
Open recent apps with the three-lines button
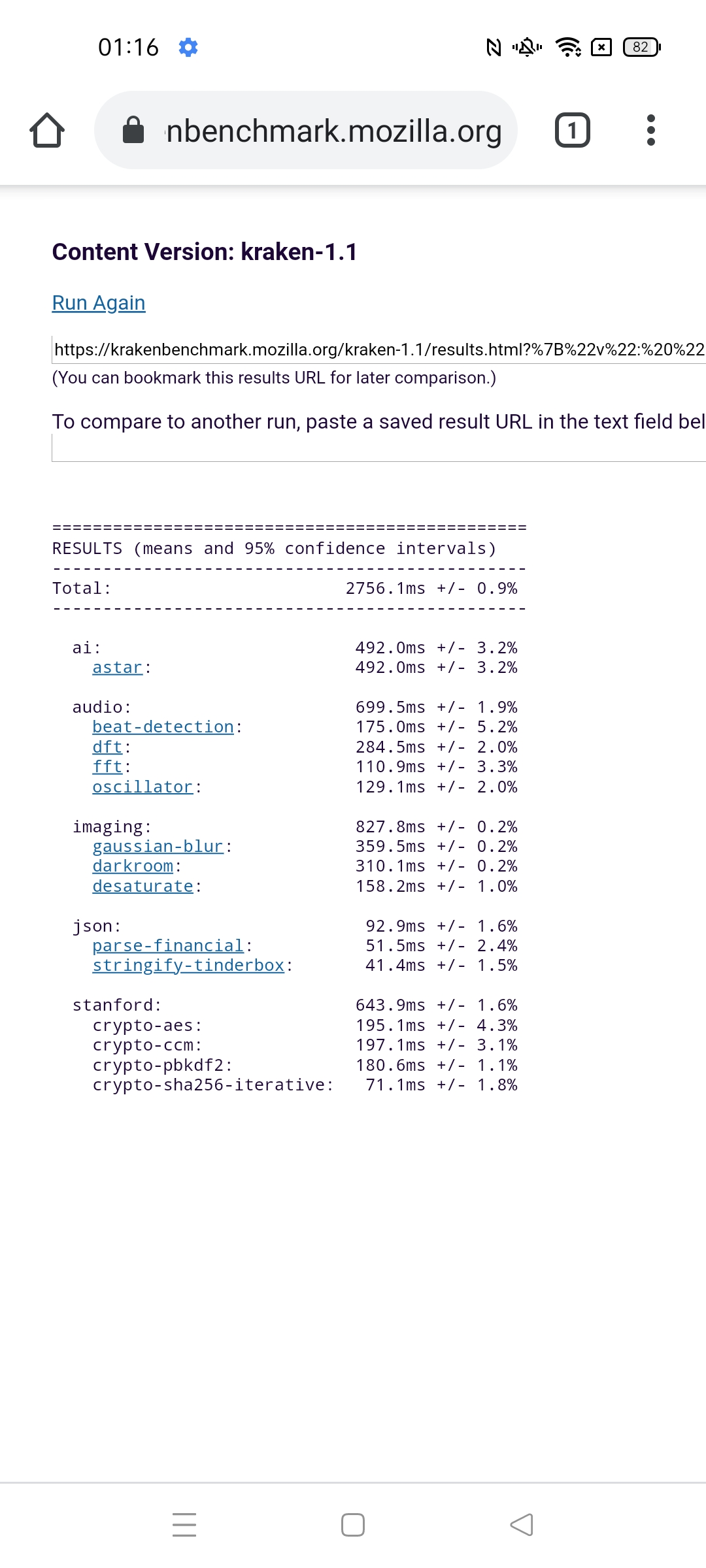[184, 1525]
